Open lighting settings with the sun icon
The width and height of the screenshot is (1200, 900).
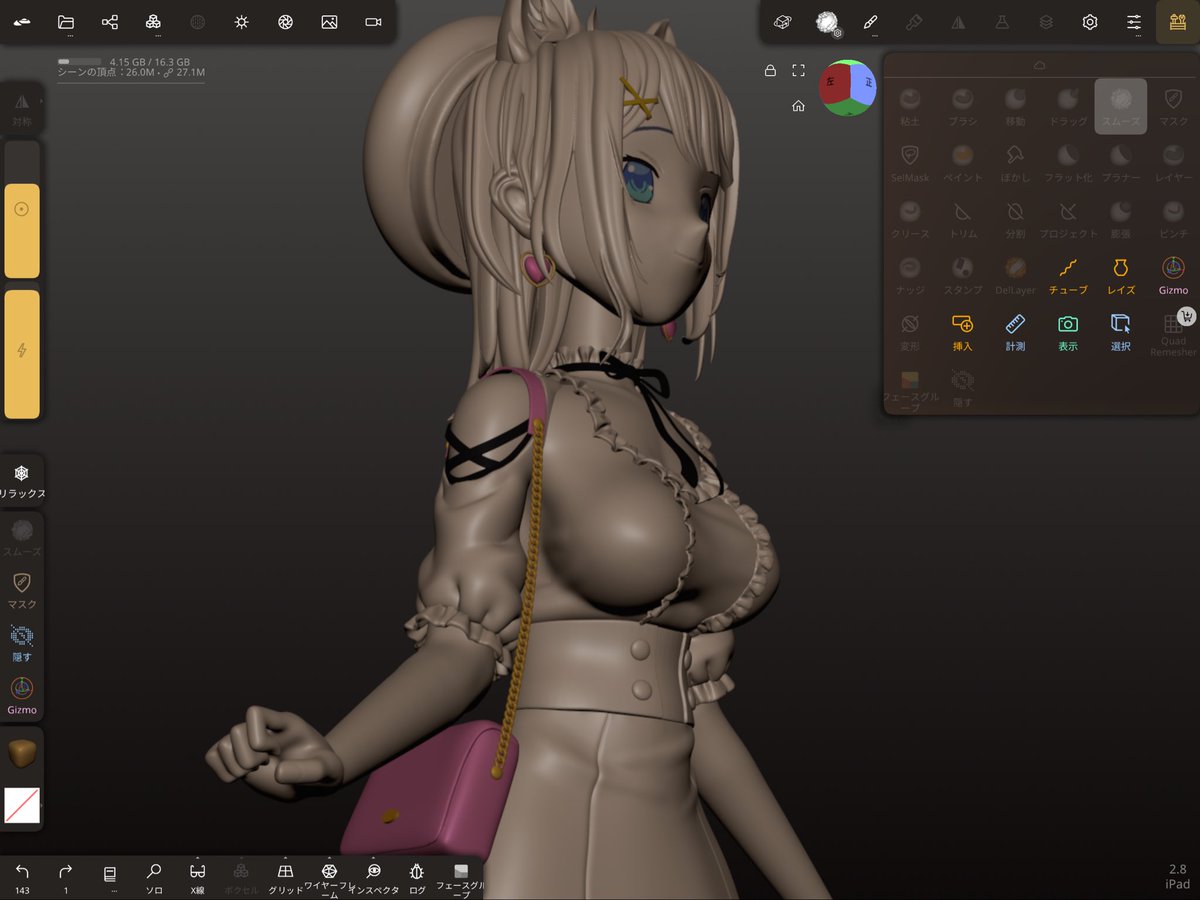pyautogui.click(x=241, y=21)
